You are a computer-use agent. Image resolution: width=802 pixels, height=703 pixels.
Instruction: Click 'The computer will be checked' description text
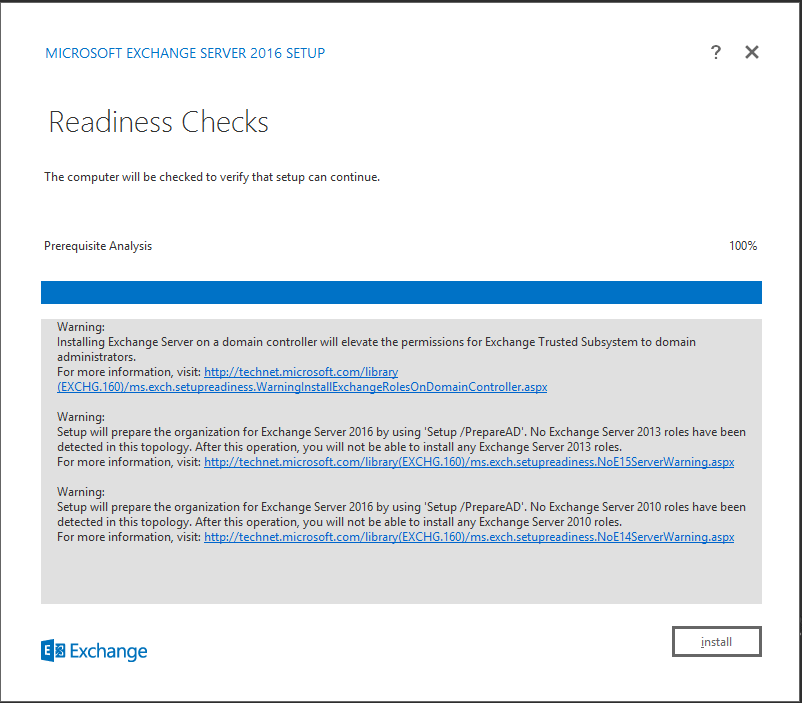coord(212,177)
